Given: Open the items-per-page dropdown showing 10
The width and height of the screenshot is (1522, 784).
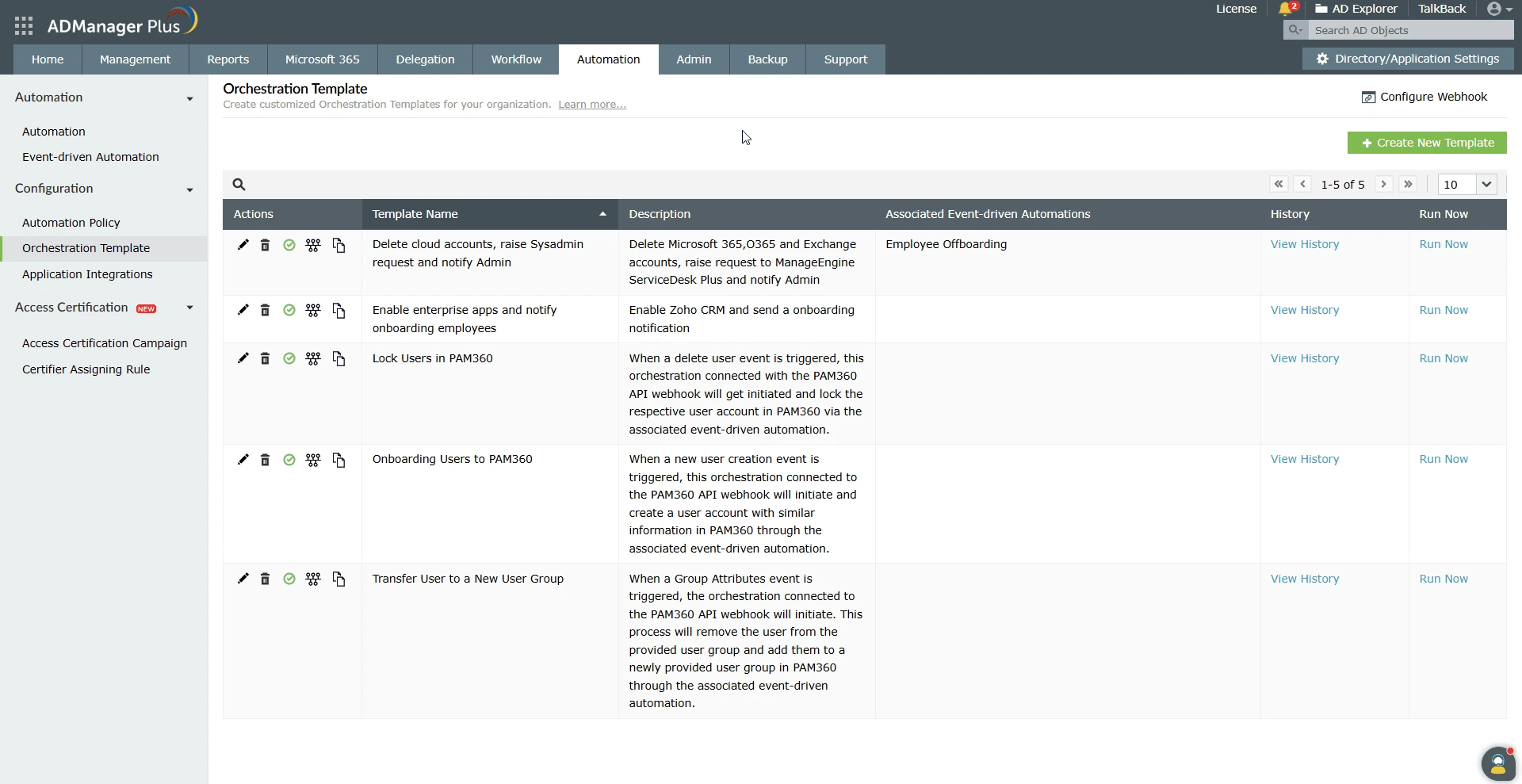Looking at the screenshot, I should 1466,184.
